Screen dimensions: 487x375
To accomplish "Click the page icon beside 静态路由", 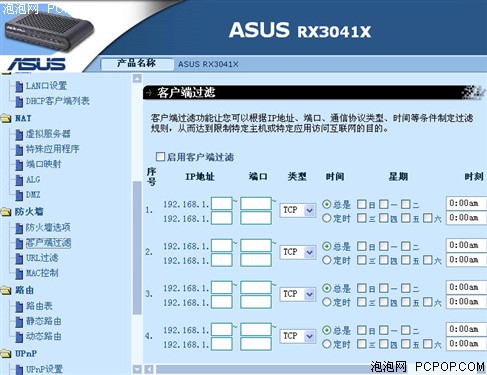I will click(x=19, y=322).
